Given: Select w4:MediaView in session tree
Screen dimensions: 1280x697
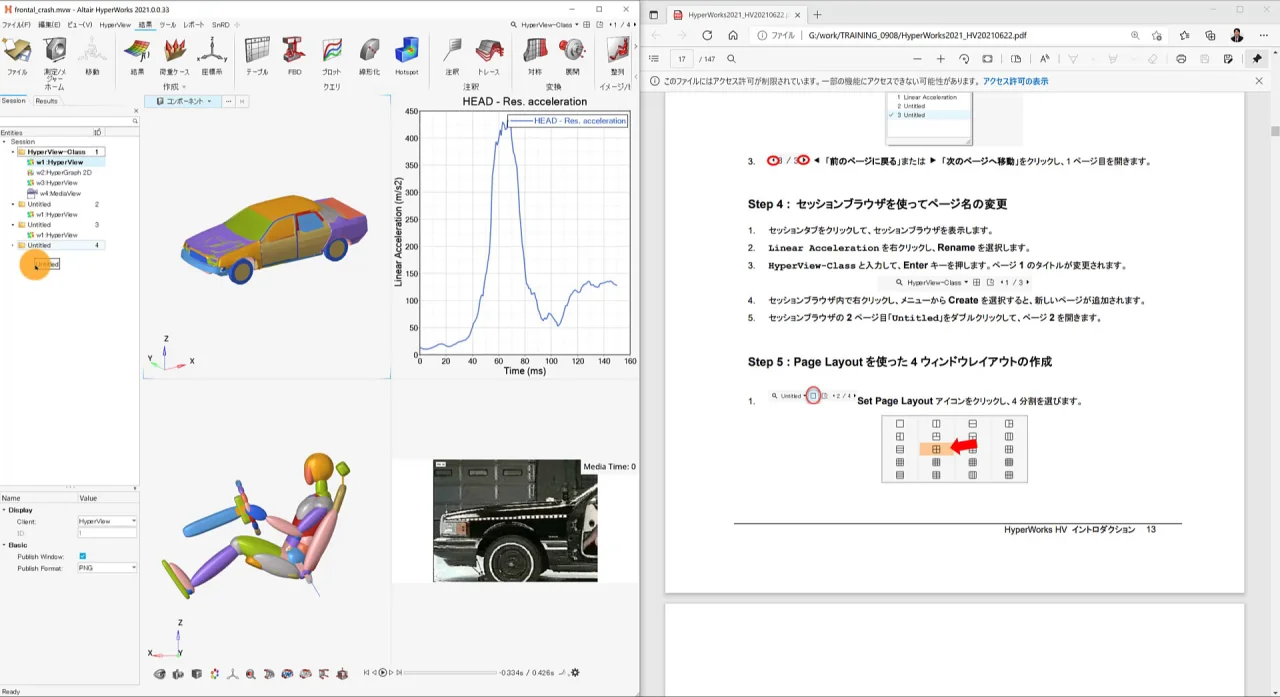Looking at the screenshot, I should point(60,193).
